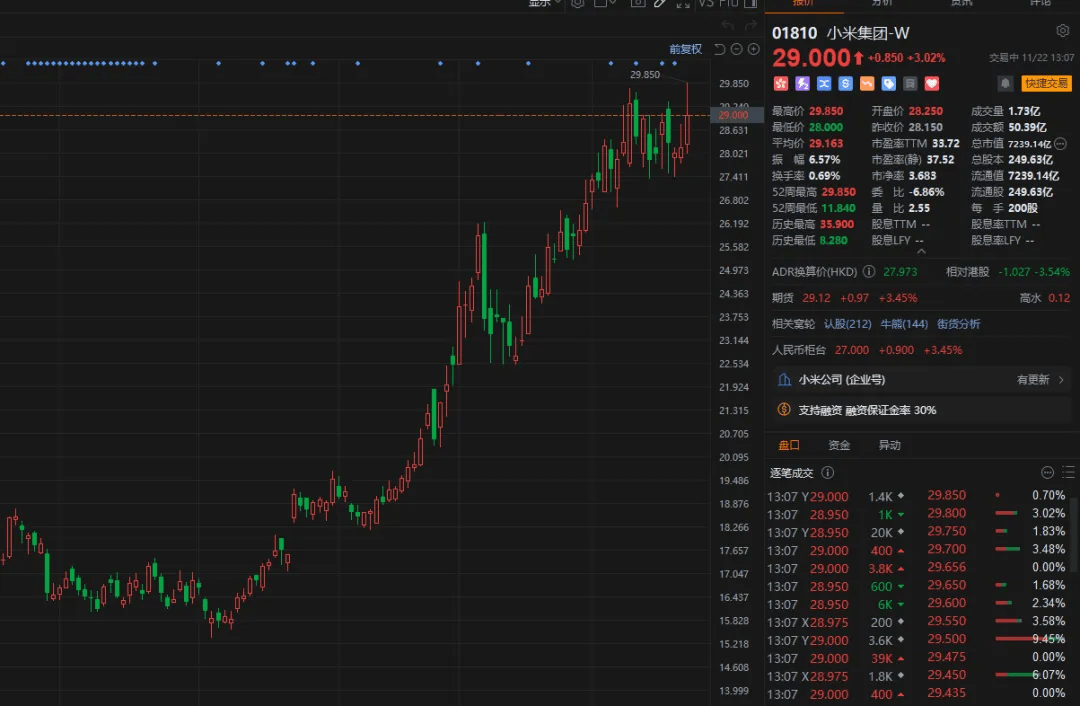
Task: Click the 市盈率TTM 33.72 value
Action: [x=946, y=143]
